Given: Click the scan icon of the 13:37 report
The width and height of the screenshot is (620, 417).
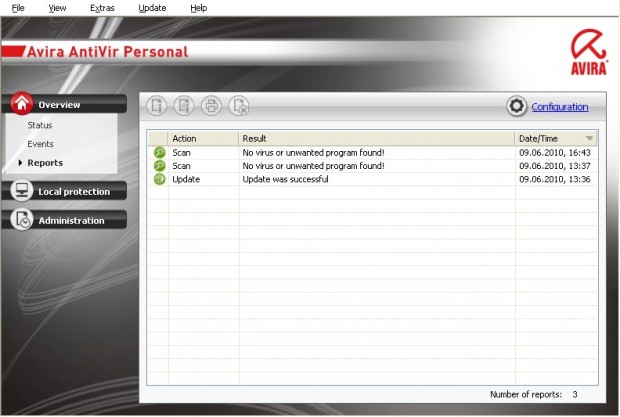Looking at the screenshot, I should (159, 166).
